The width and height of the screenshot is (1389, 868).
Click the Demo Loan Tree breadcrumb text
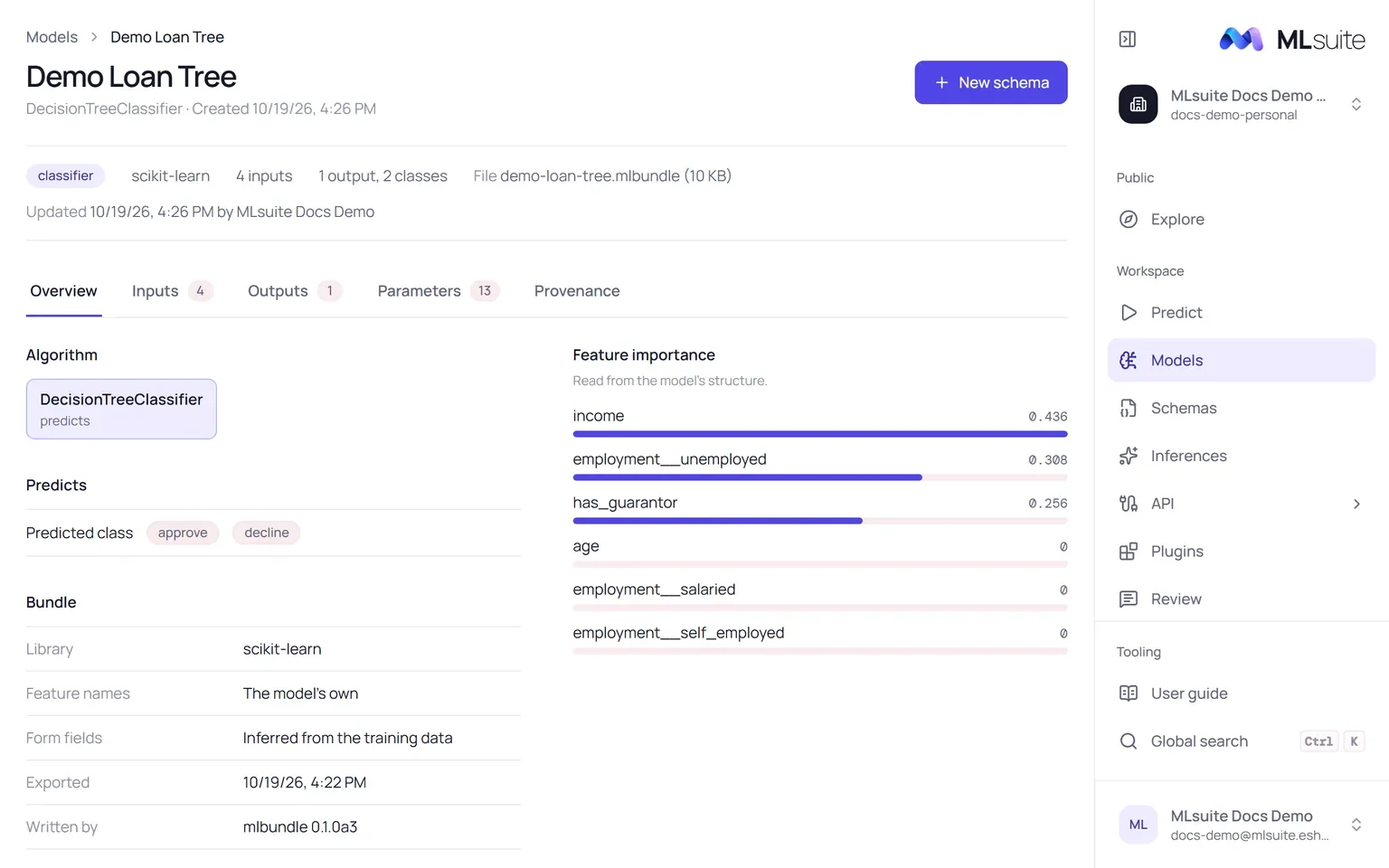click(167, 37)
